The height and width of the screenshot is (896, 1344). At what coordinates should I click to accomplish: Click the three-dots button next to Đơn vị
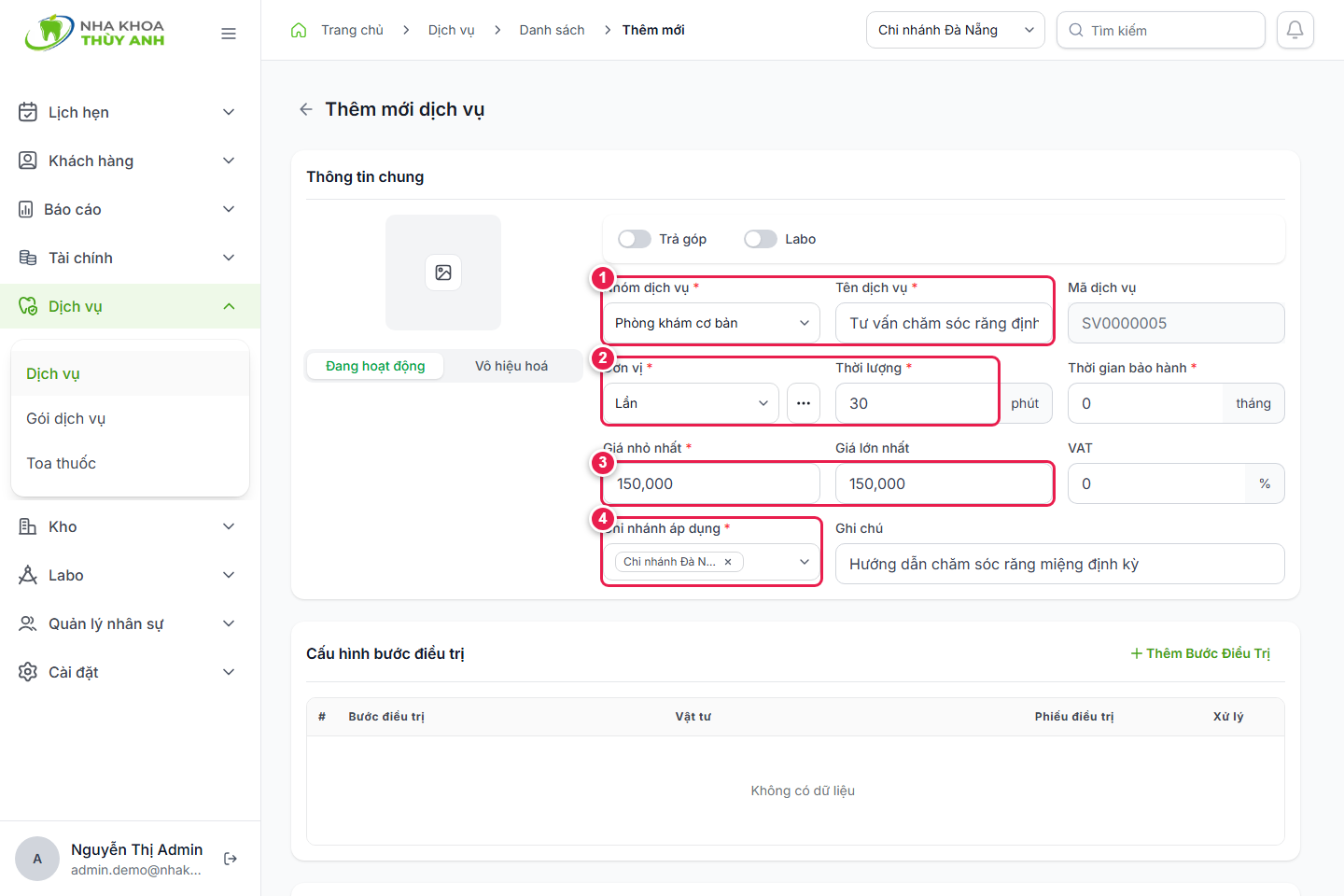click(x=804, y=403)
